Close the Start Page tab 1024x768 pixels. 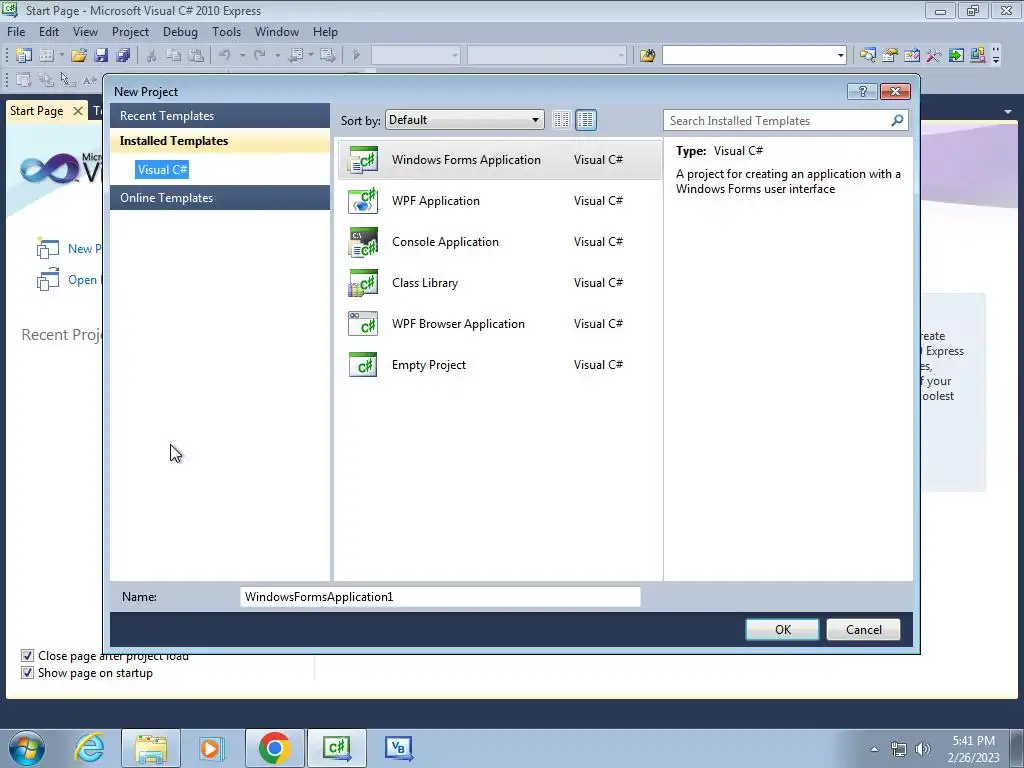point(78,111)
